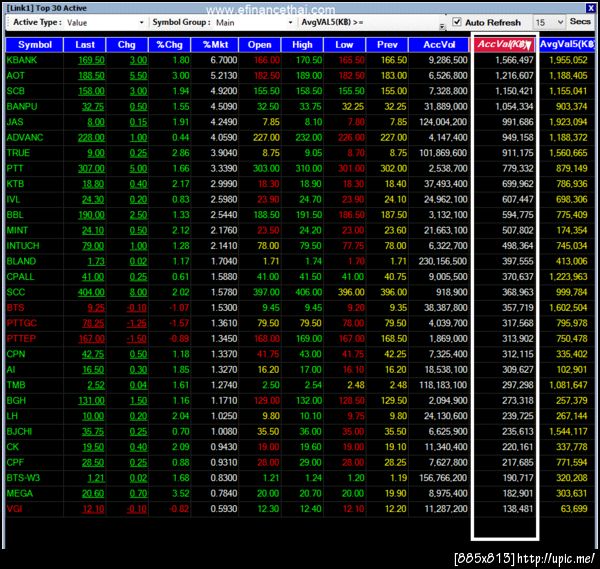Select the JAS symbol
This screenshot has height=569, width=600.
15,122
